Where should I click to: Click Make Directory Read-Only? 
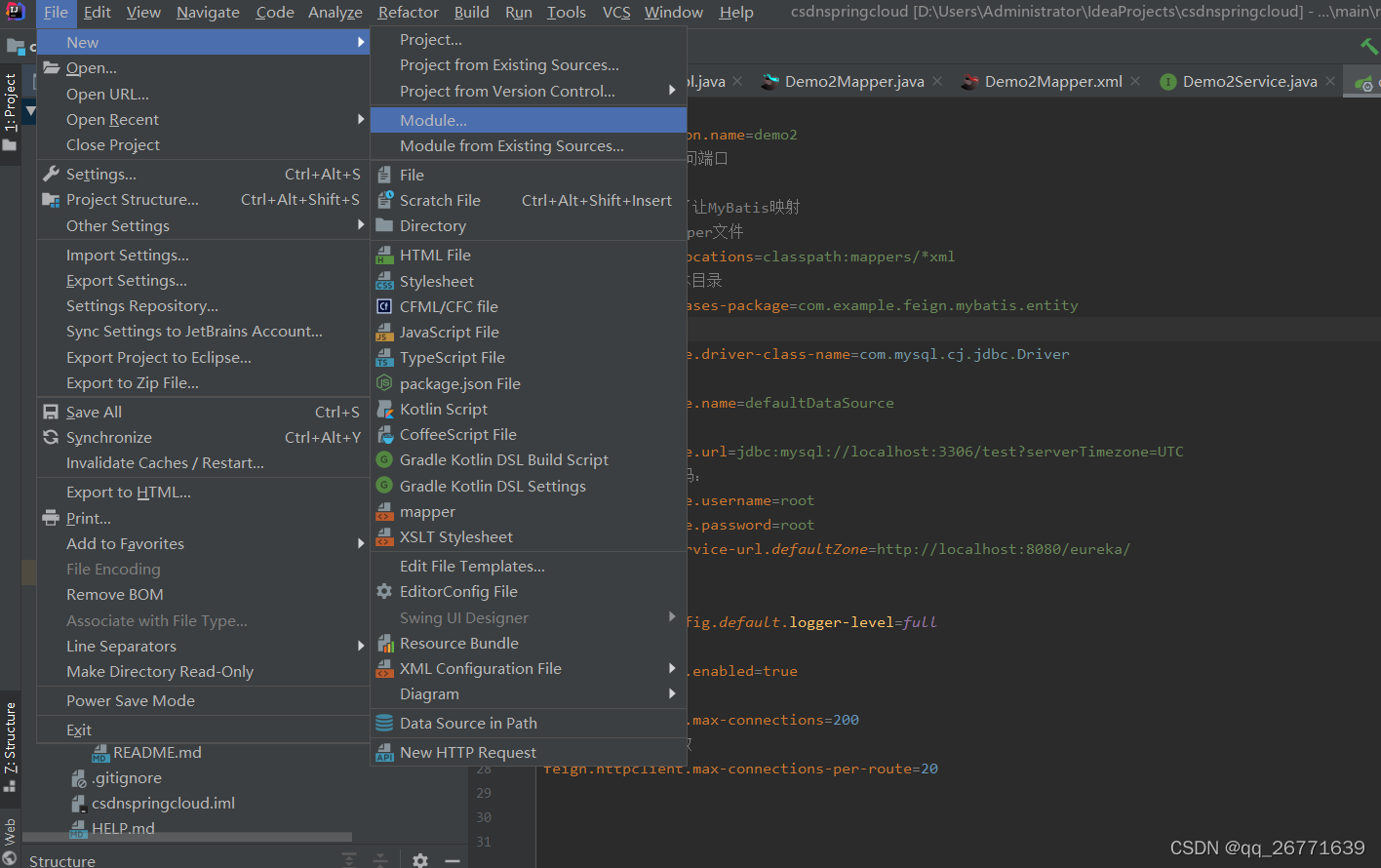(x=203, y=671)
